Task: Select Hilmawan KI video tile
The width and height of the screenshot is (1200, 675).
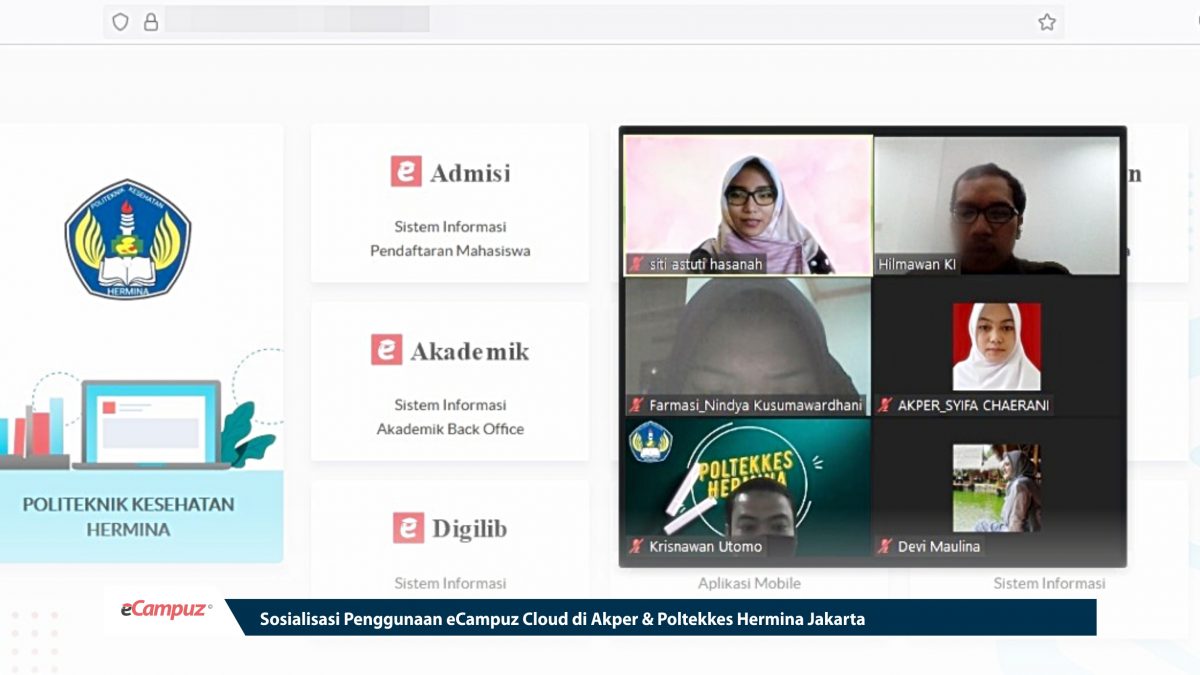Action: tap(997, 205)
